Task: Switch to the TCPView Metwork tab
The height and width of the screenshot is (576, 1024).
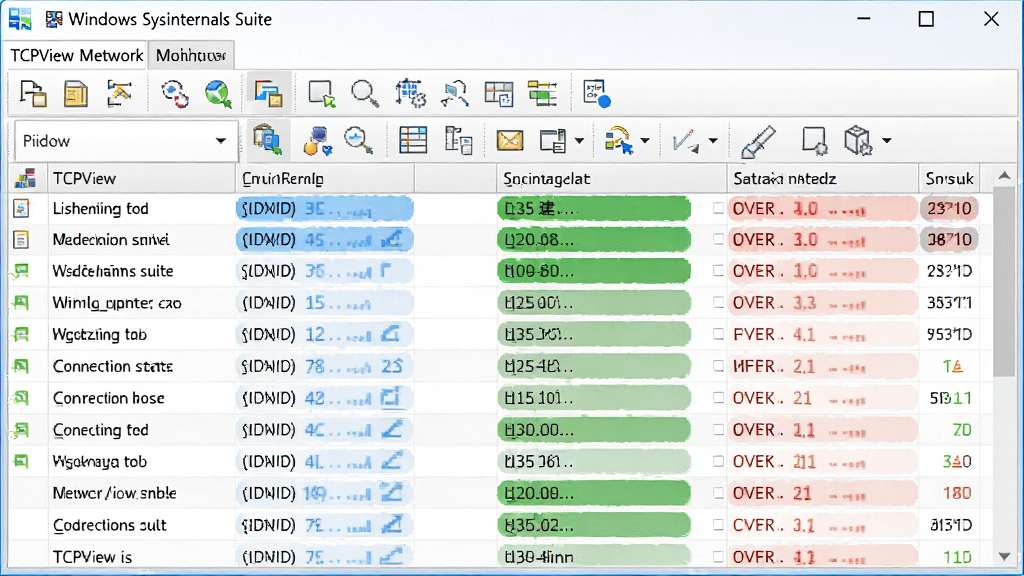Action: coord(76,56)
